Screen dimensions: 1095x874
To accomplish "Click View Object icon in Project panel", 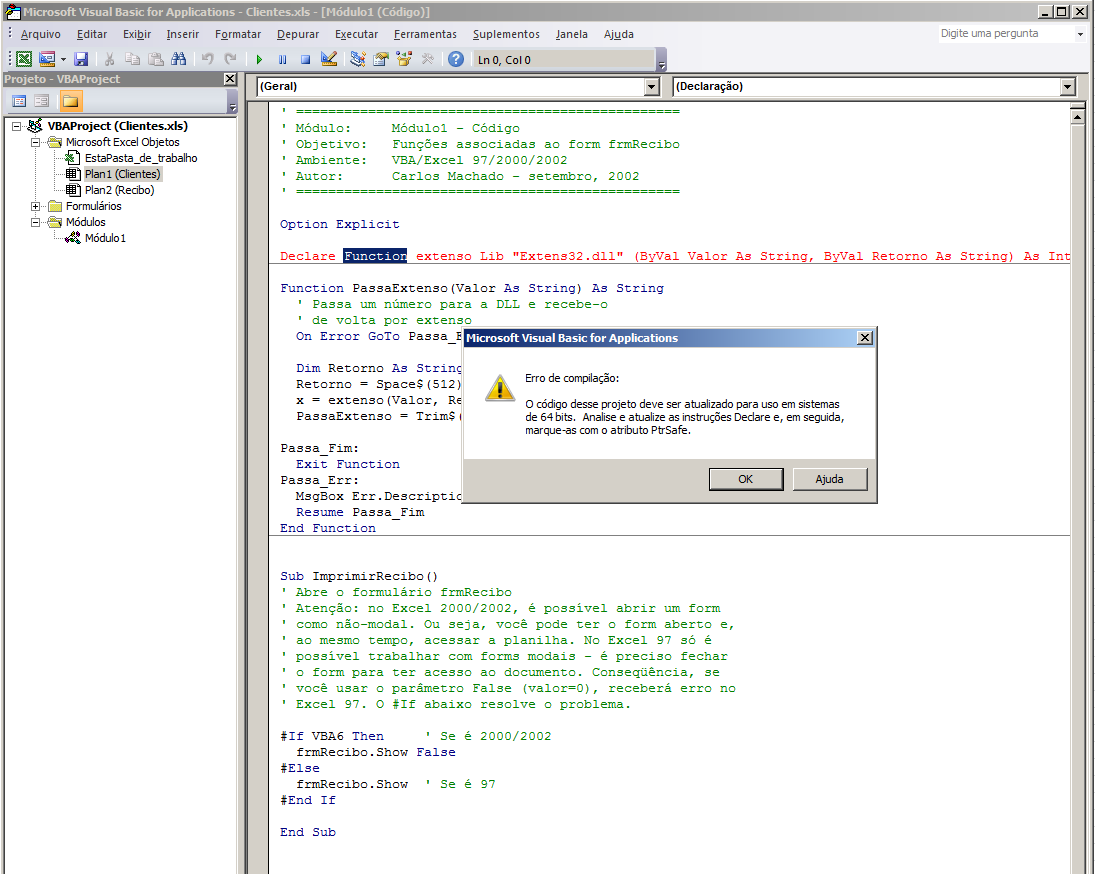I will (x=42, y=101).
